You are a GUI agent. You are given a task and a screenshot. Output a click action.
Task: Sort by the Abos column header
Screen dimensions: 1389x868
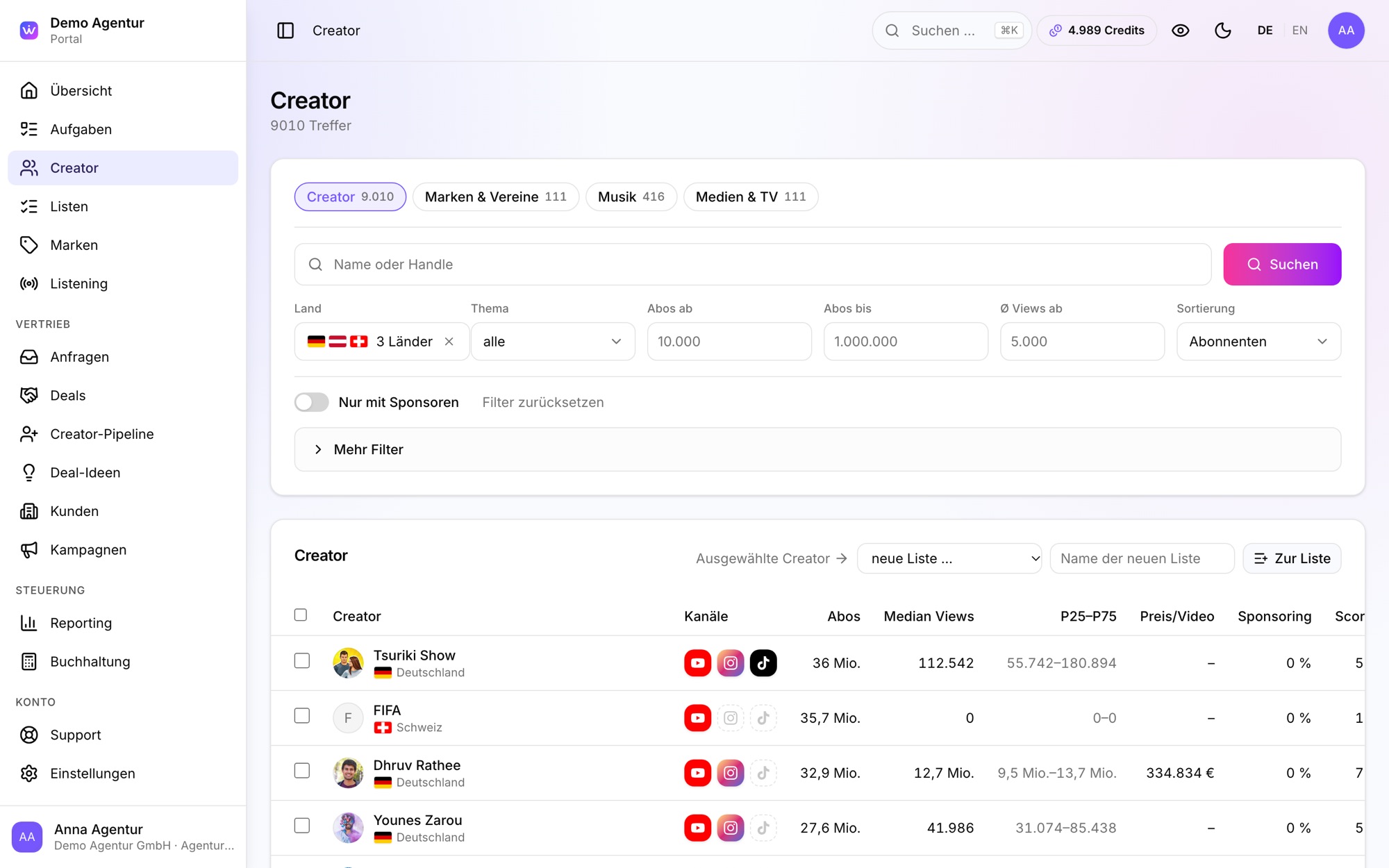(843, 617)
